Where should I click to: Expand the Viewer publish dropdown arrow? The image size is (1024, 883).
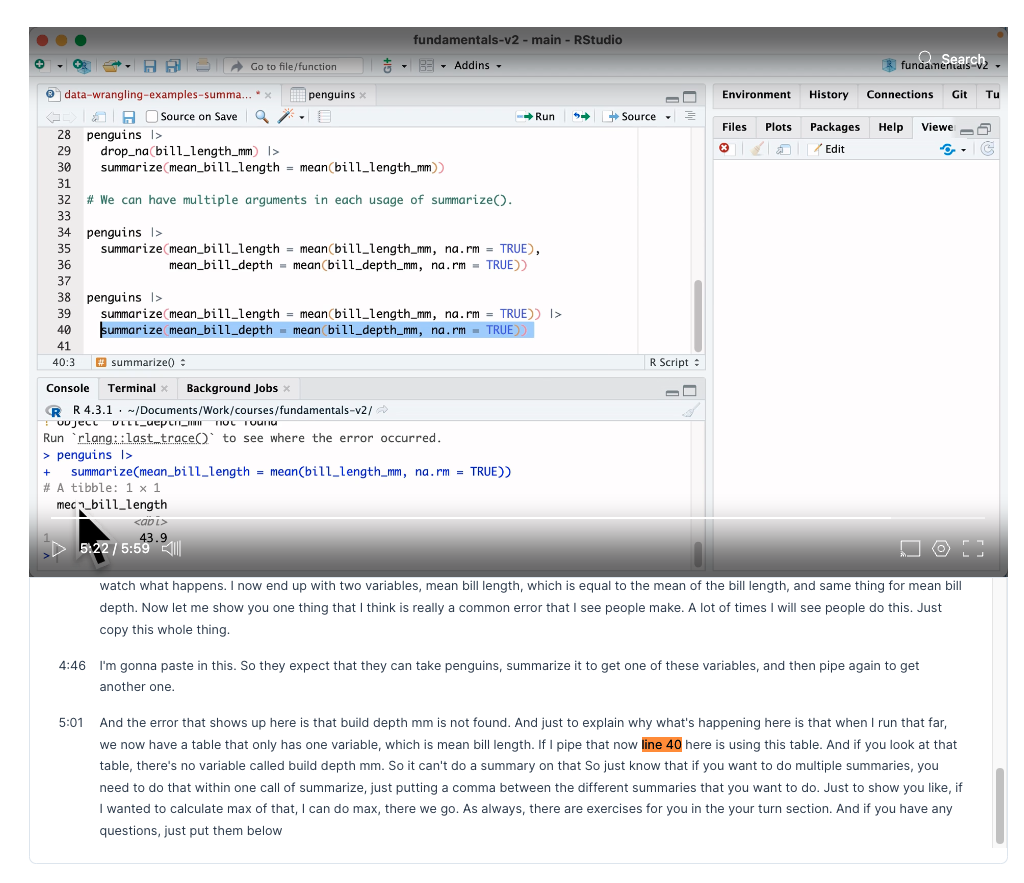(x=963, y=150)
